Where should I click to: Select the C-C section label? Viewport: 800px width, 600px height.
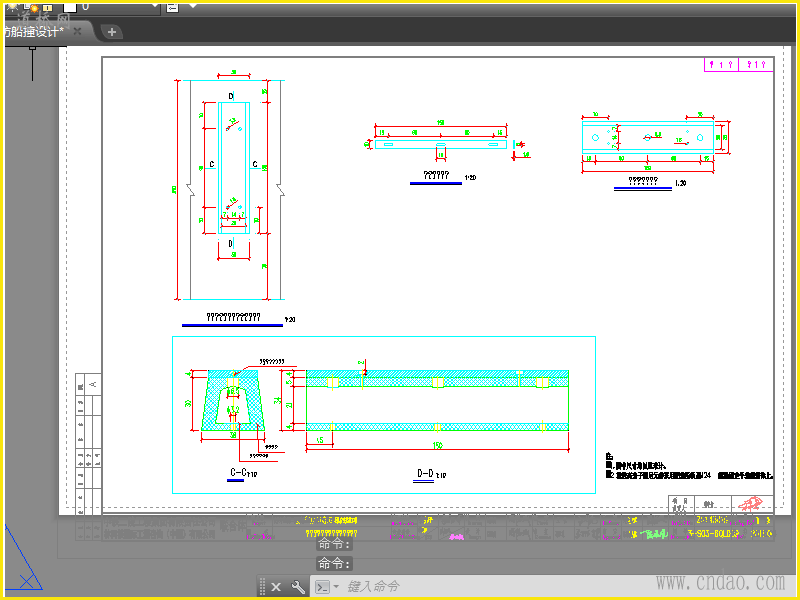coord(239,472)
